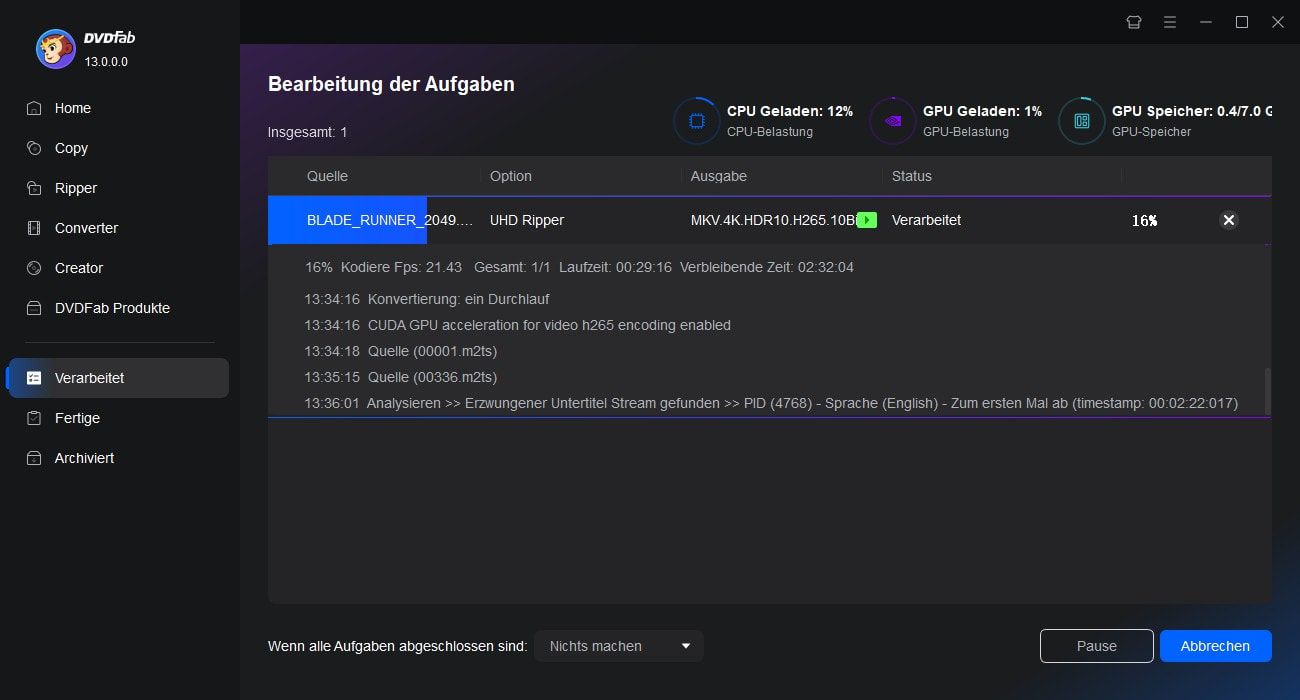
Task: Click the 16% progress value in row
Action: click(x=1144, y=221)
